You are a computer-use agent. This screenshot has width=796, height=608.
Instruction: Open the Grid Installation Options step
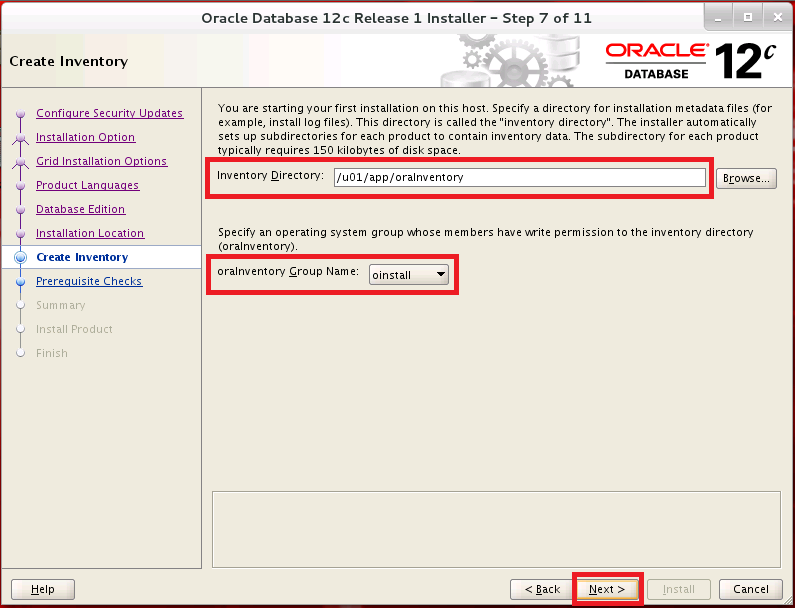click(102, 161)
